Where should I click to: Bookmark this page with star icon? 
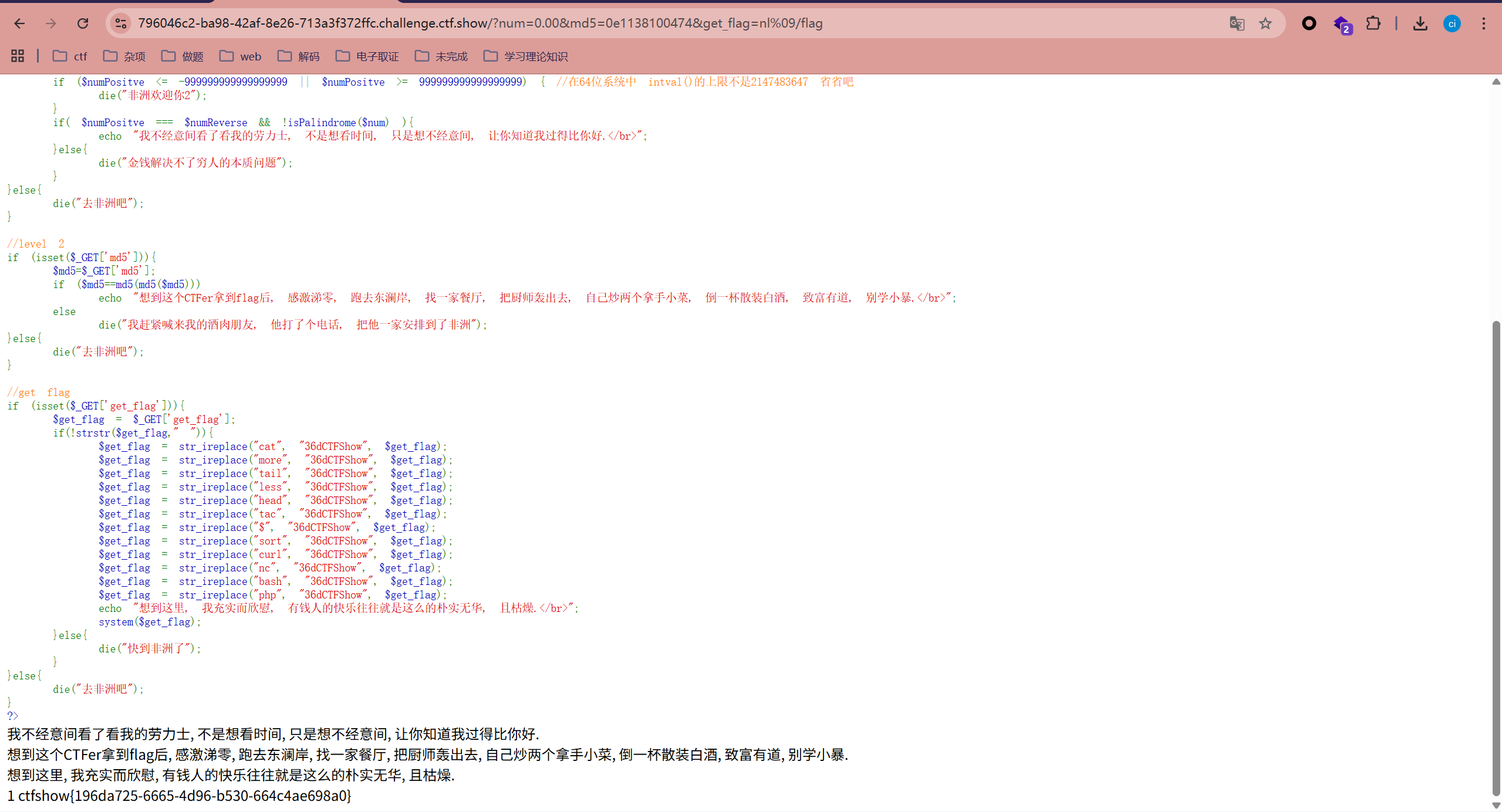[1265, 23]
